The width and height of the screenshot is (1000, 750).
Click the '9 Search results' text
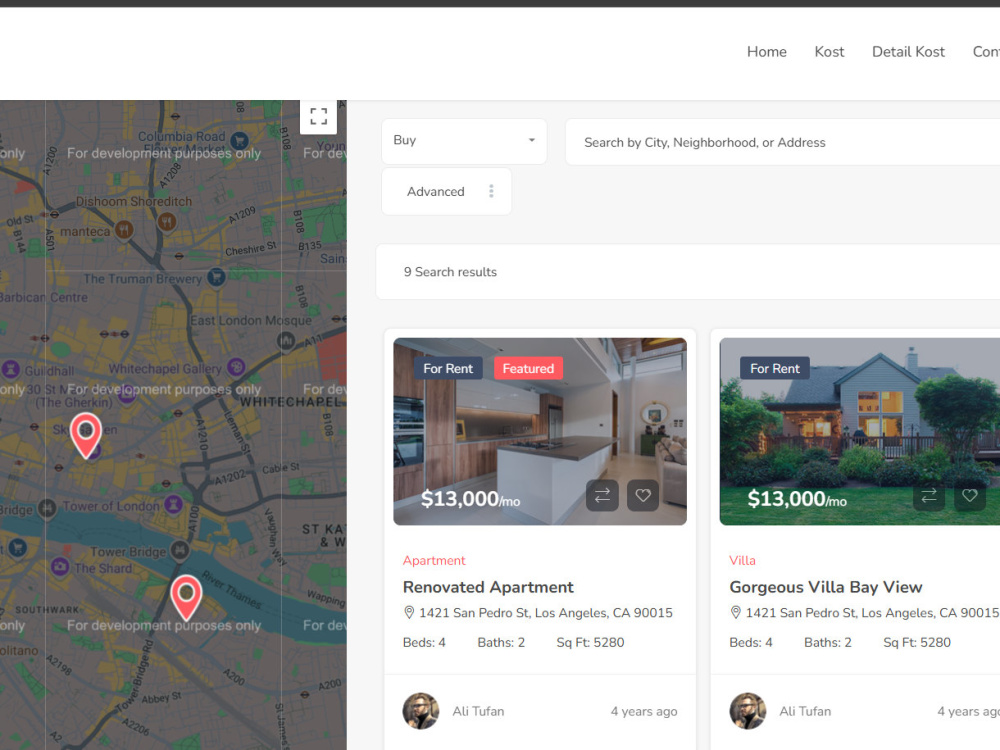[450, 272]
